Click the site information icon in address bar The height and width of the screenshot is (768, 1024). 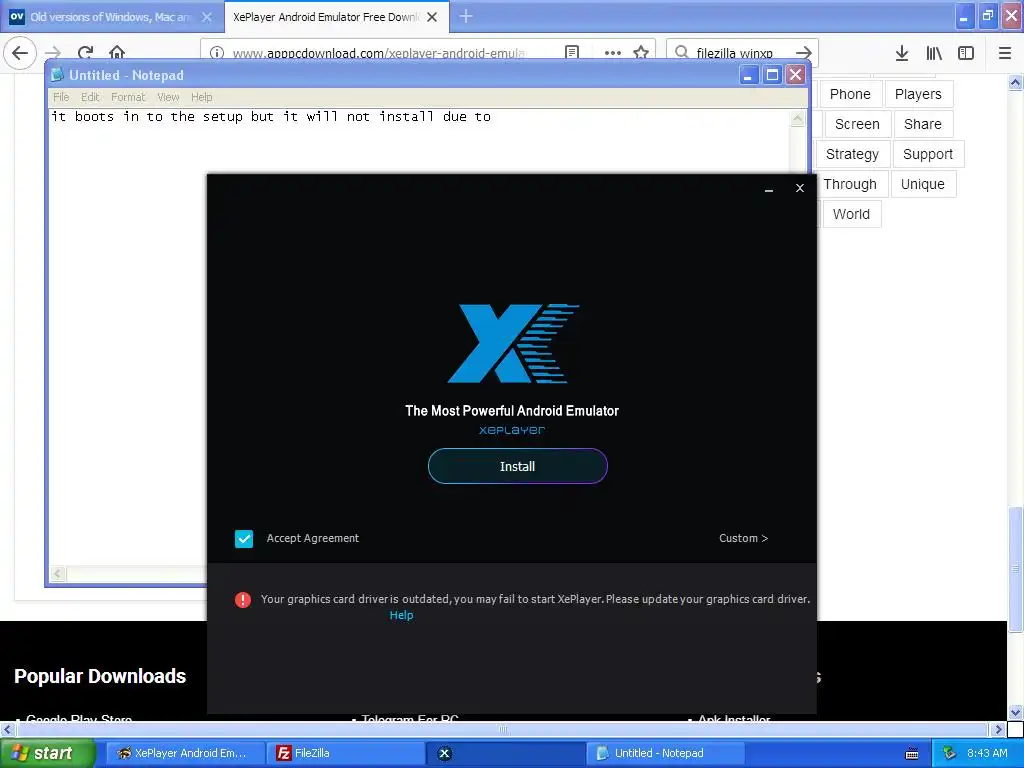pos(217,52)
